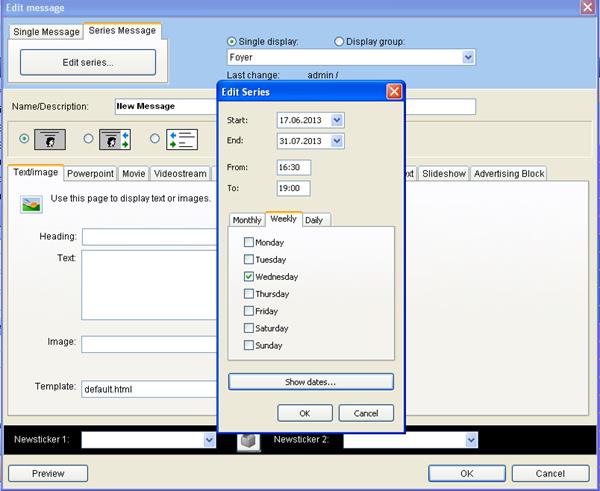Switch to the Daily tab

pos(316,220)
